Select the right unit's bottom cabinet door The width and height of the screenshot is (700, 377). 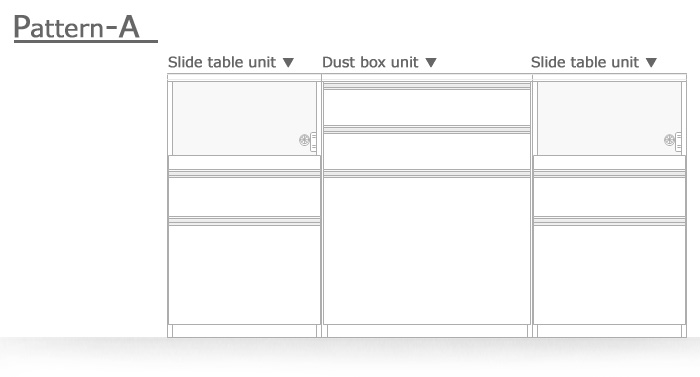click(609, 275)
